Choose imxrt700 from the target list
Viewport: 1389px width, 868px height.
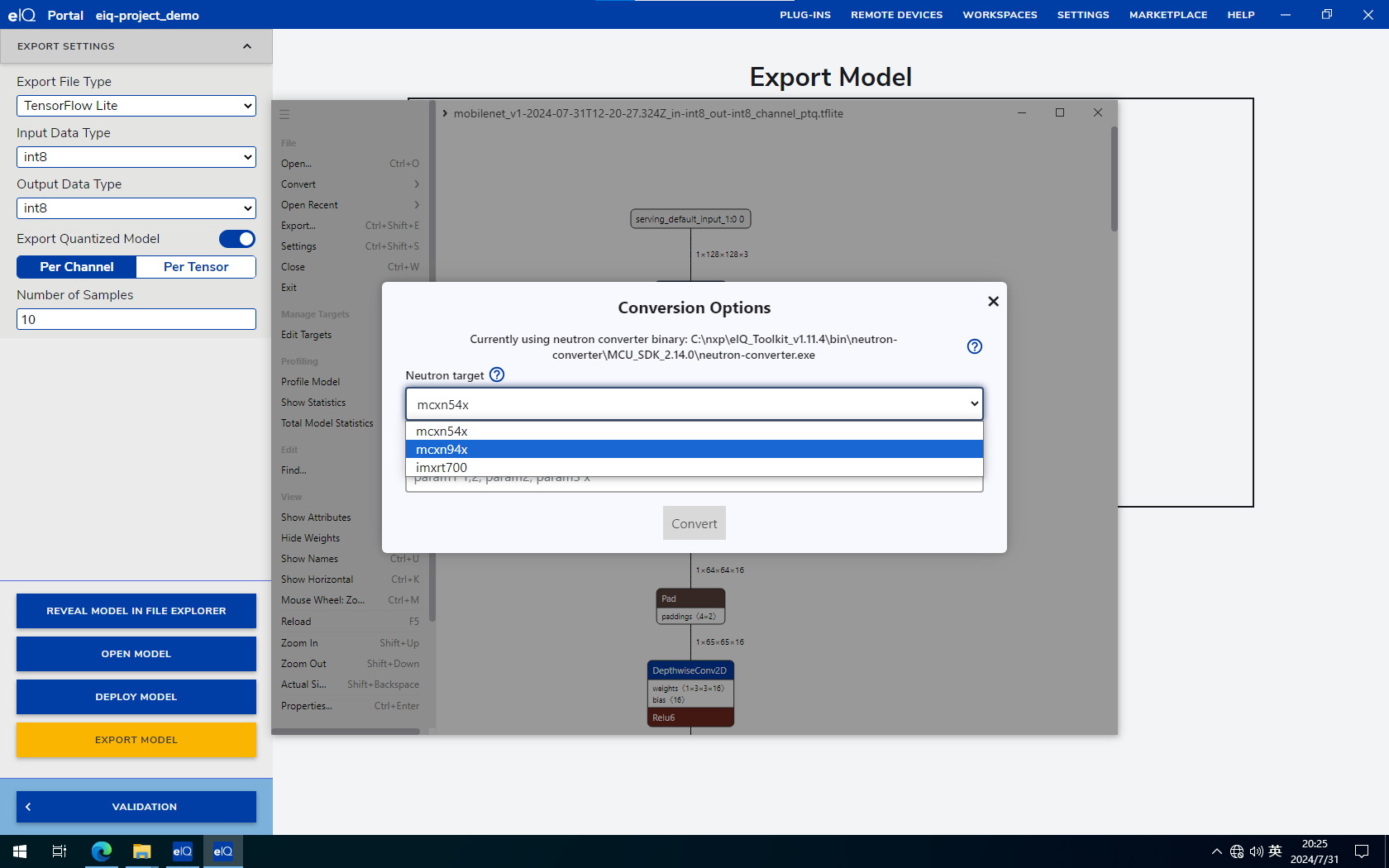click(x=694, y=468)
